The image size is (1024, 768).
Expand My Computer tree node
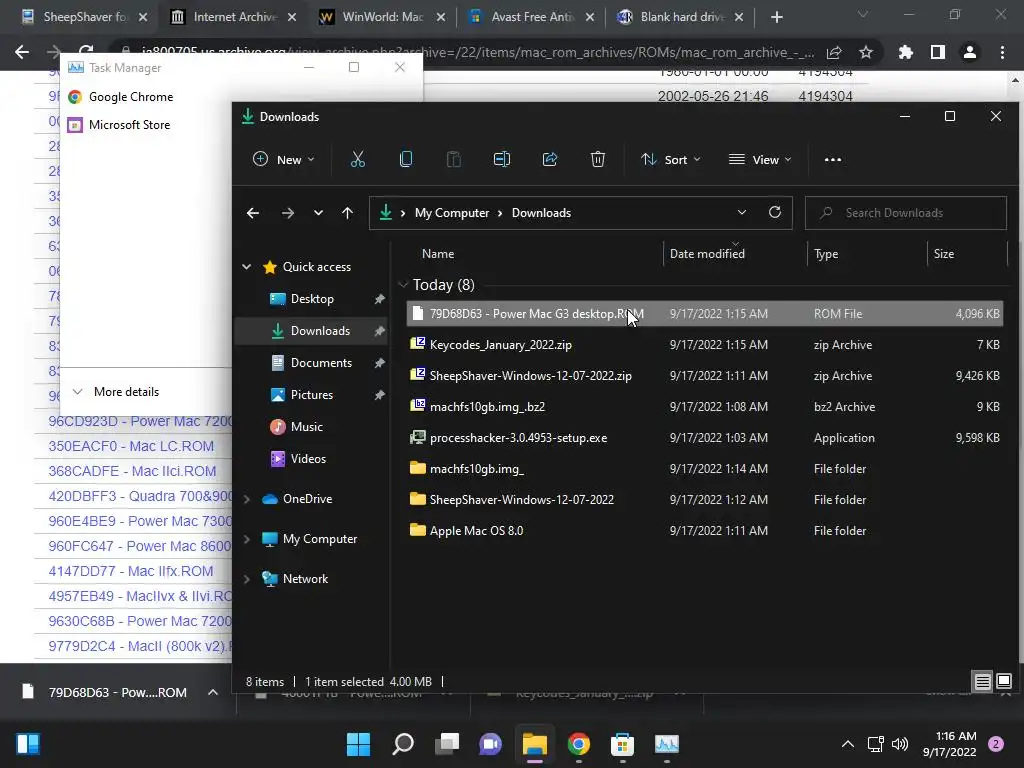click(x=247, y=539)
